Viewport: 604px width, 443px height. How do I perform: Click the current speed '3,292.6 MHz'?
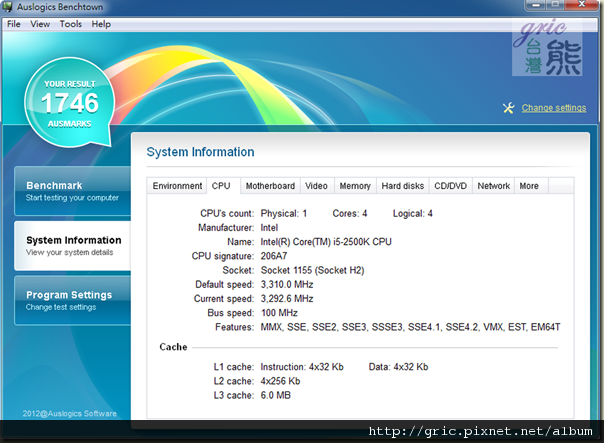[287, 299]
